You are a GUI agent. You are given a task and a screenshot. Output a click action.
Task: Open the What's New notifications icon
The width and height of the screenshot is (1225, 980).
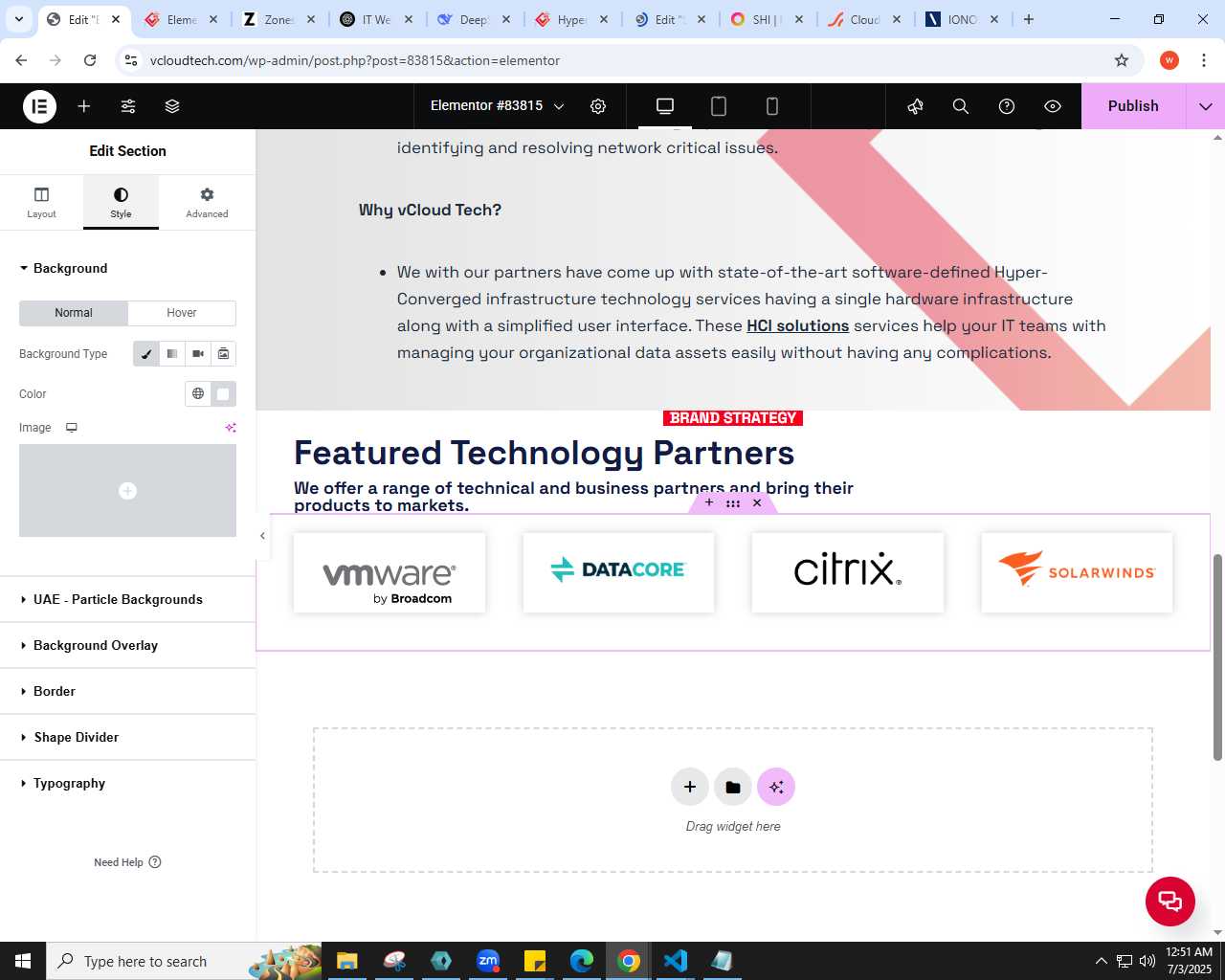point(916,106)
